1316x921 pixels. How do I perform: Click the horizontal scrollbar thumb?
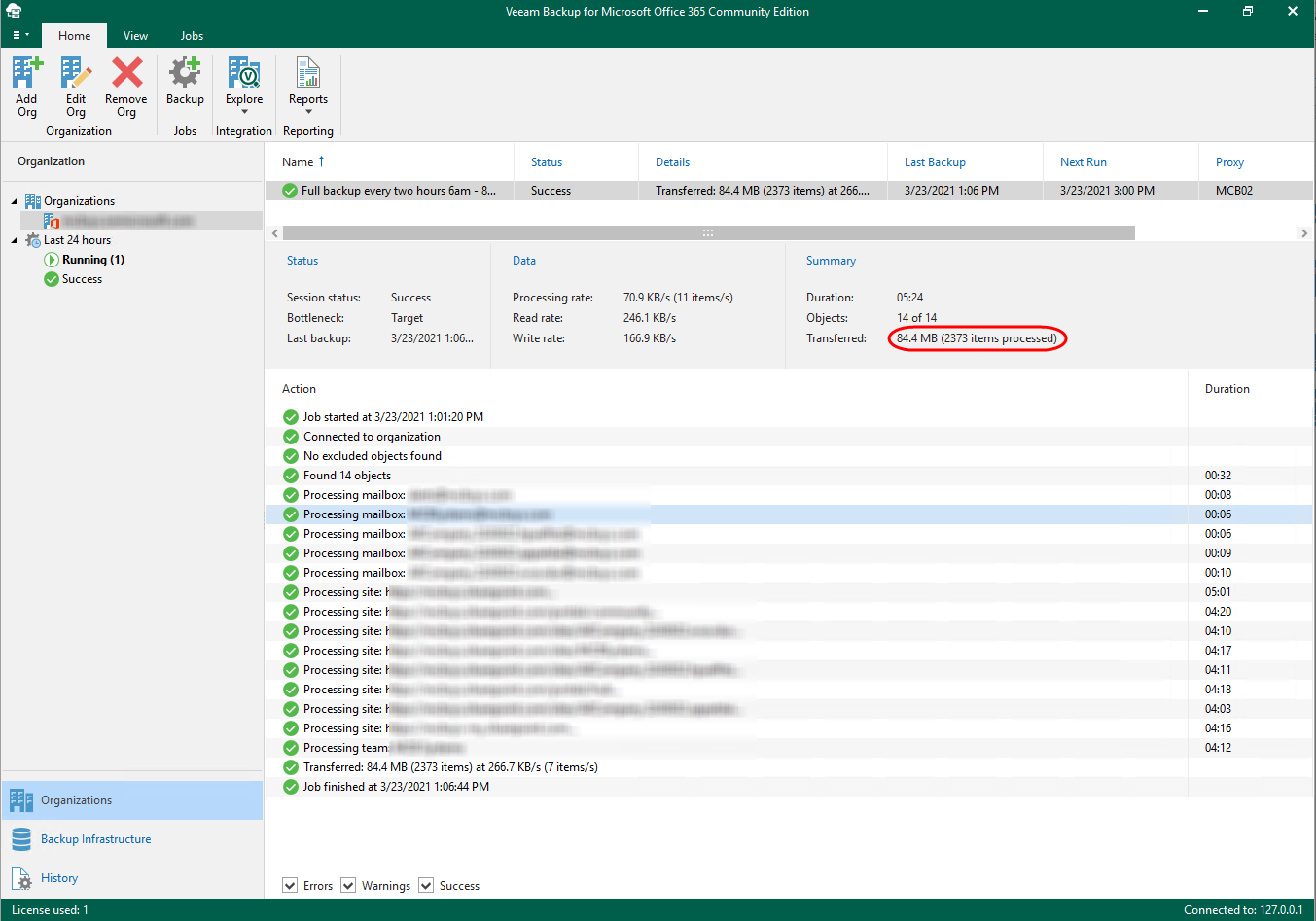coord(708,233)
